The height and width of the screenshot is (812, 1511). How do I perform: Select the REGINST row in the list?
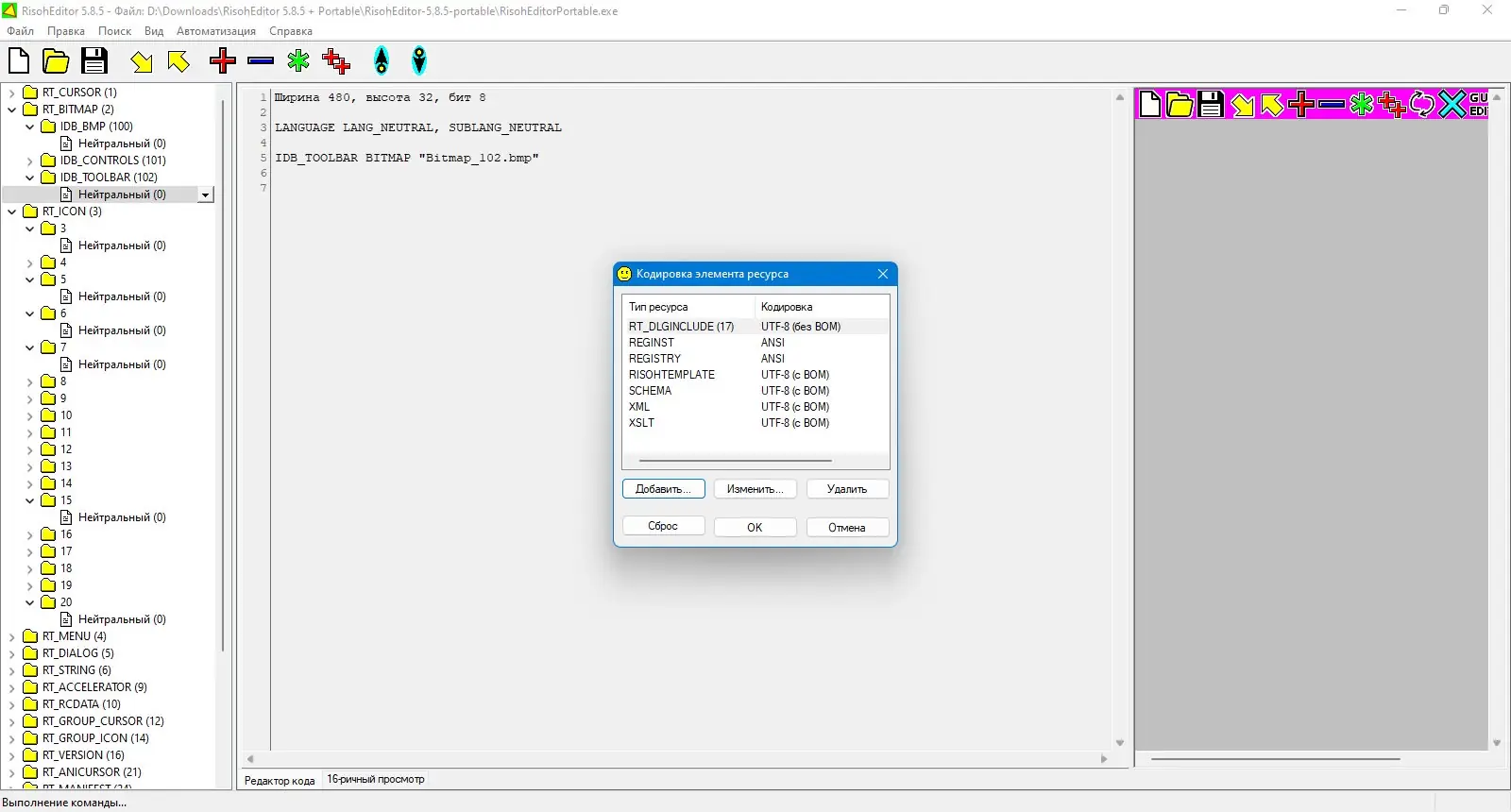click(755, 343)
